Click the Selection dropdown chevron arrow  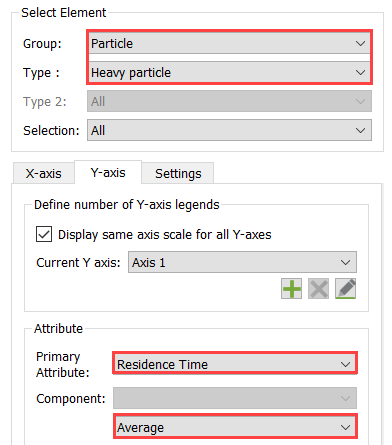click(x=360, y=131)
